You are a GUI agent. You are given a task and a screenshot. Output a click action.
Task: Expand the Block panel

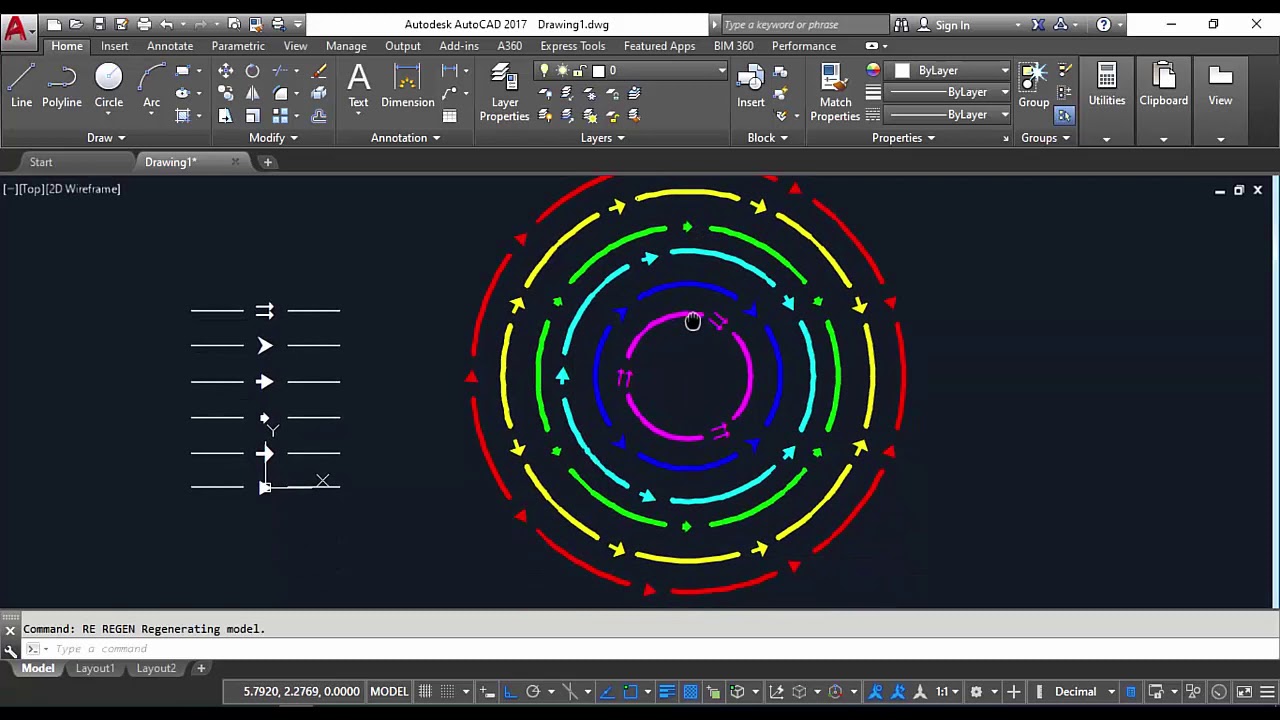(x=767, y=138)
